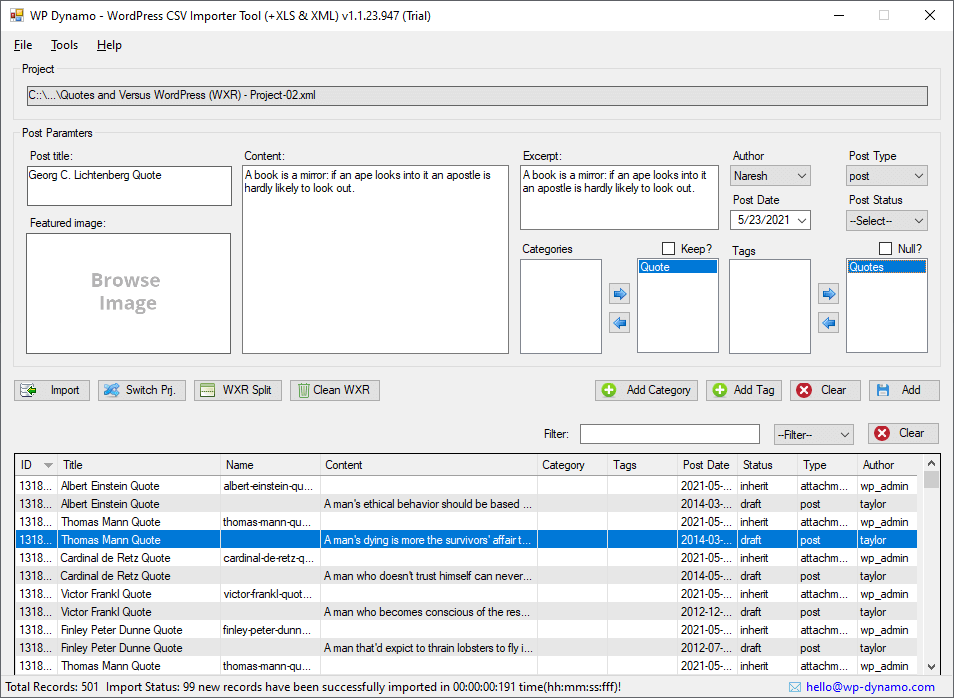This screenshot has width=954, height=698.
Task: Sort by the Post Date column header
Action: pos(708,465)
